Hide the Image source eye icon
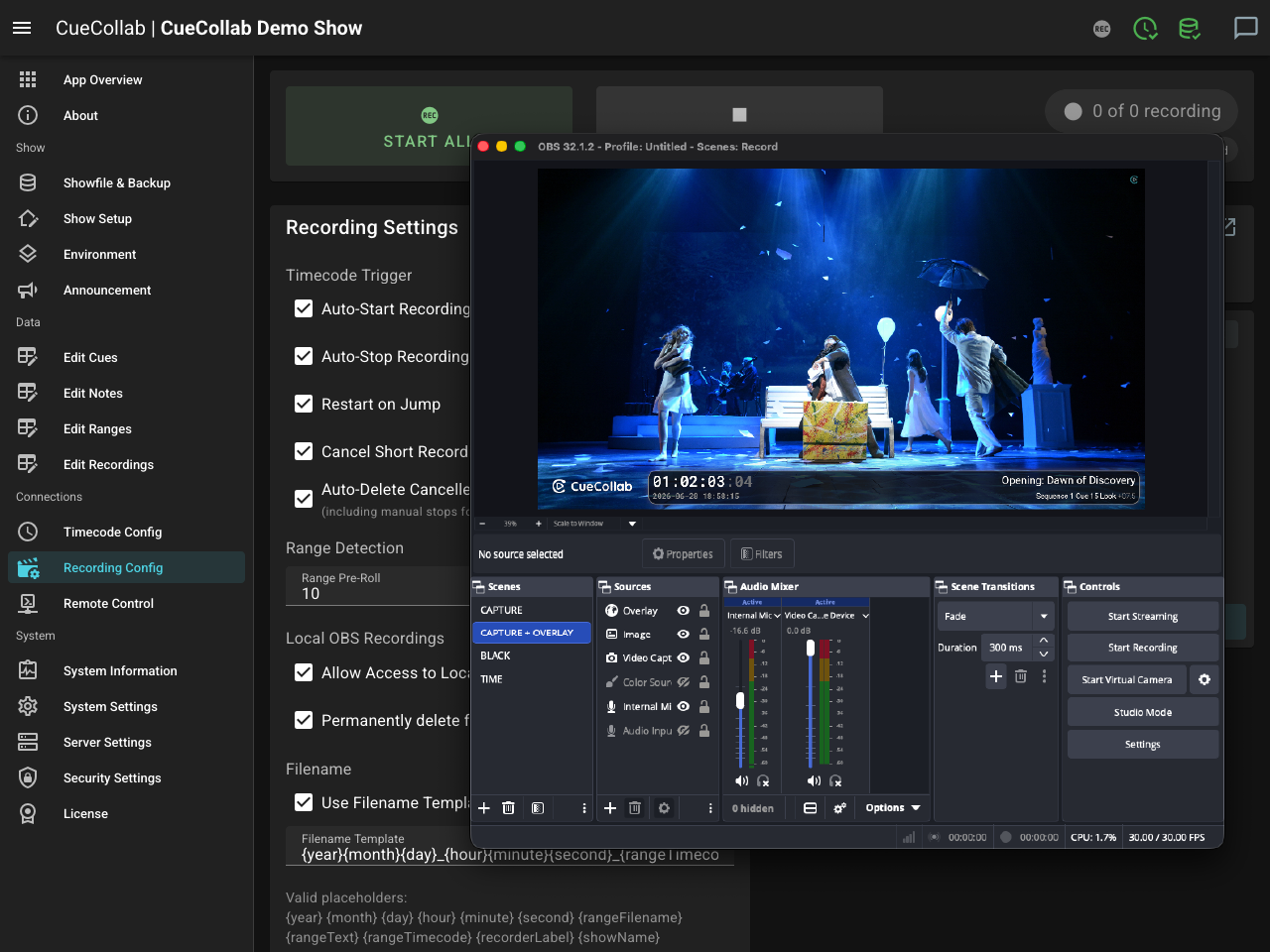This screenshot has width=1270, height=952. point(684,635)
